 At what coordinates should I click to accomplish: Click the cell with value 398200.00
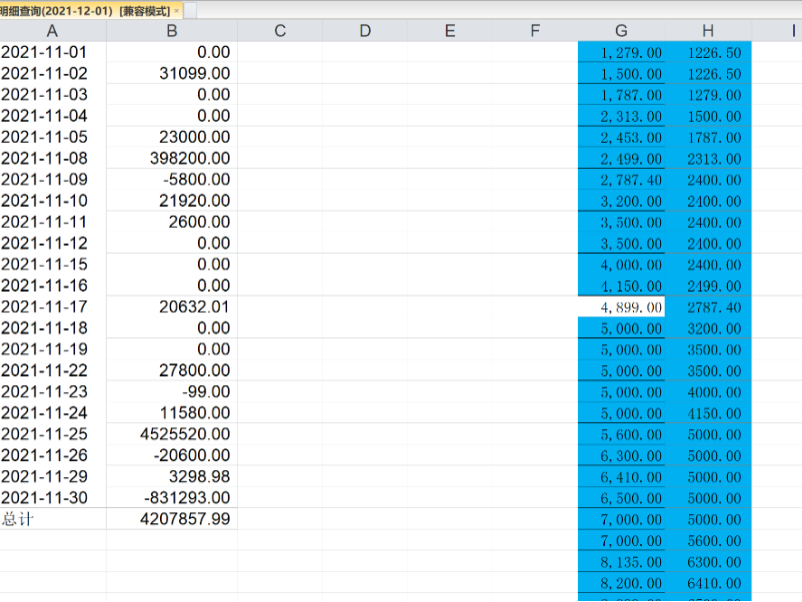172,158
